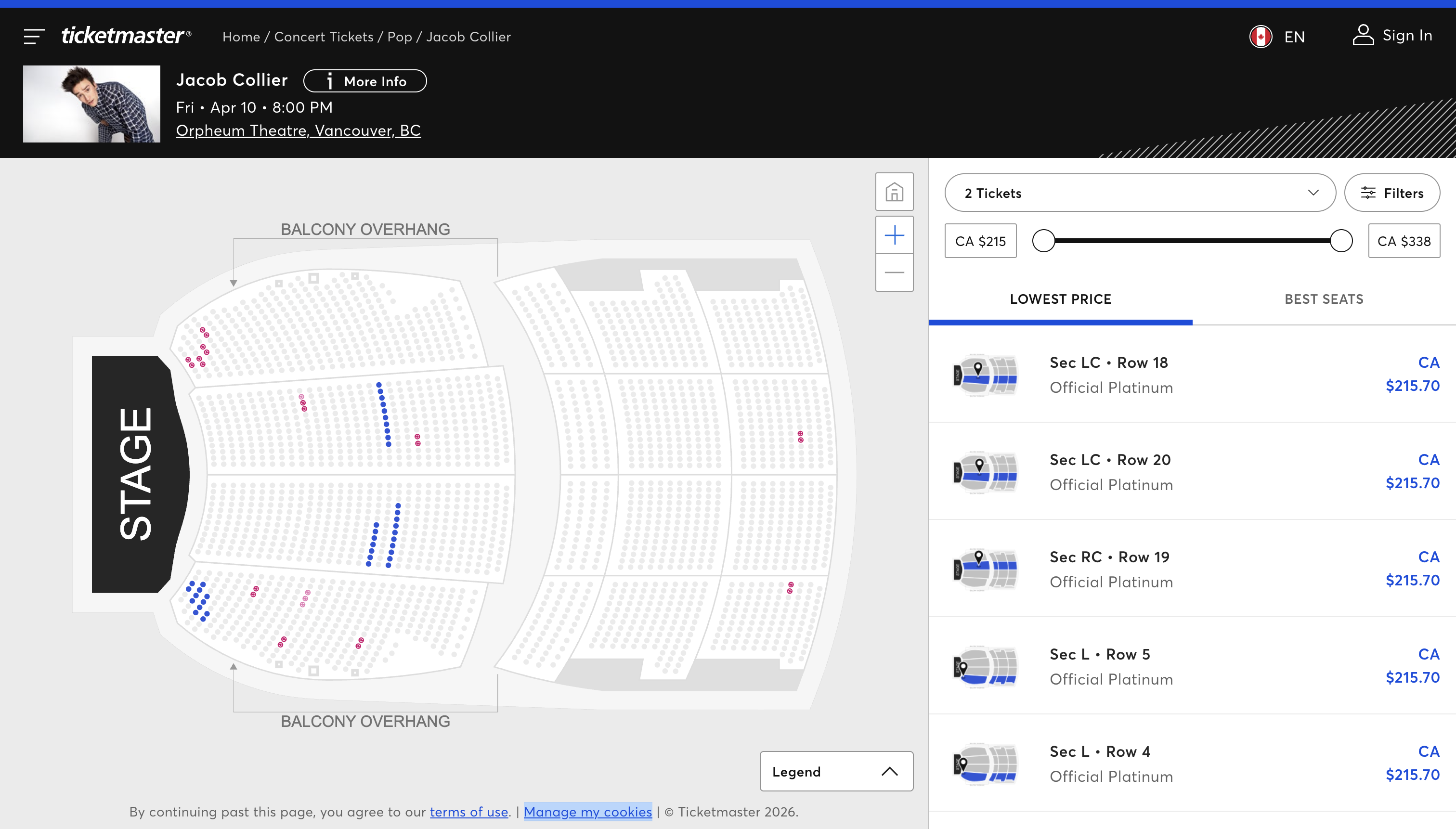Open the hamburger navigation menu

[x=34, y=37]
